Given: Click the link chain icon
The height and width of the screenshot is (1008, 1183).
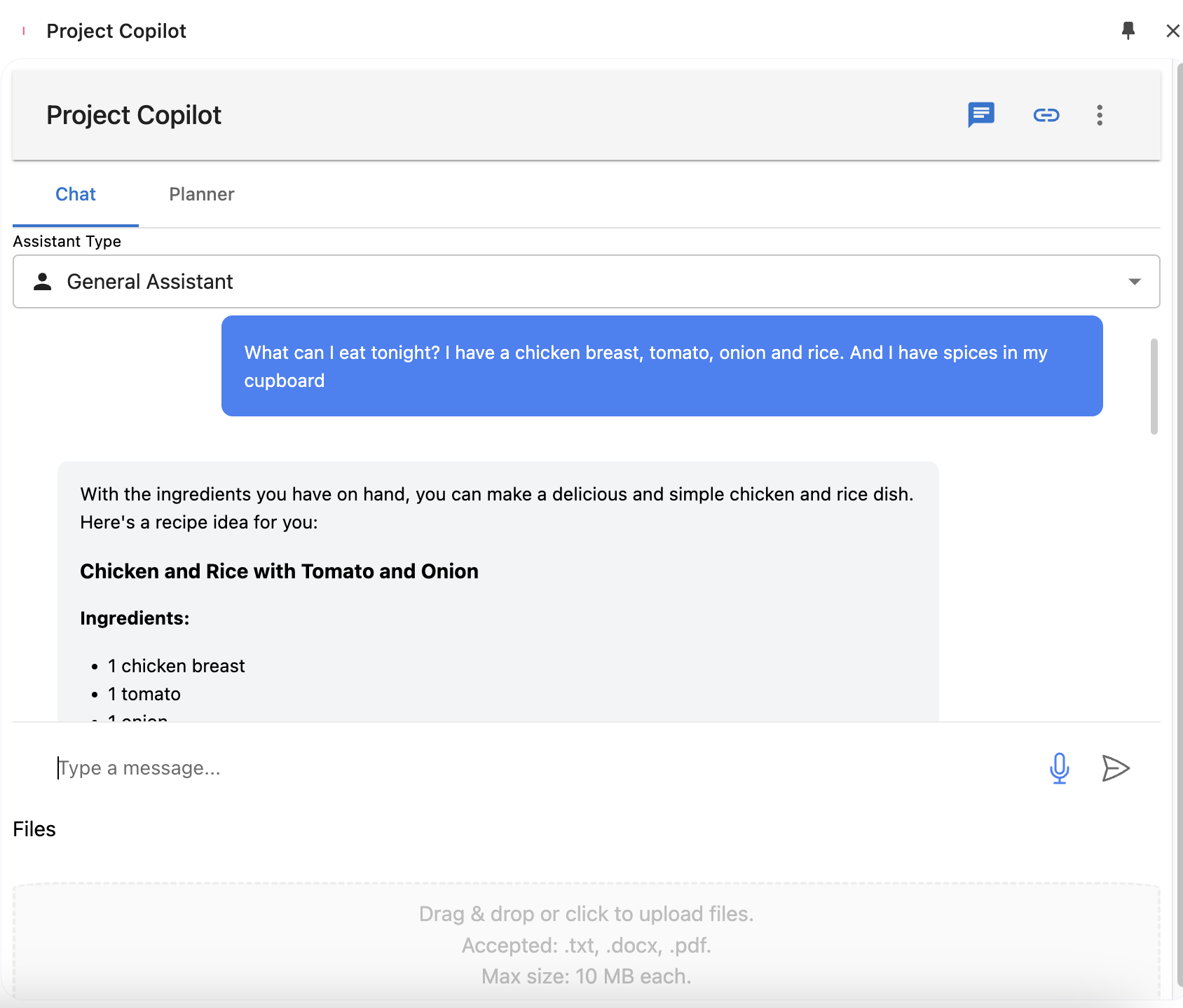Looking at the screenshot, I should pyautogui.click(x=1046, y=115).
